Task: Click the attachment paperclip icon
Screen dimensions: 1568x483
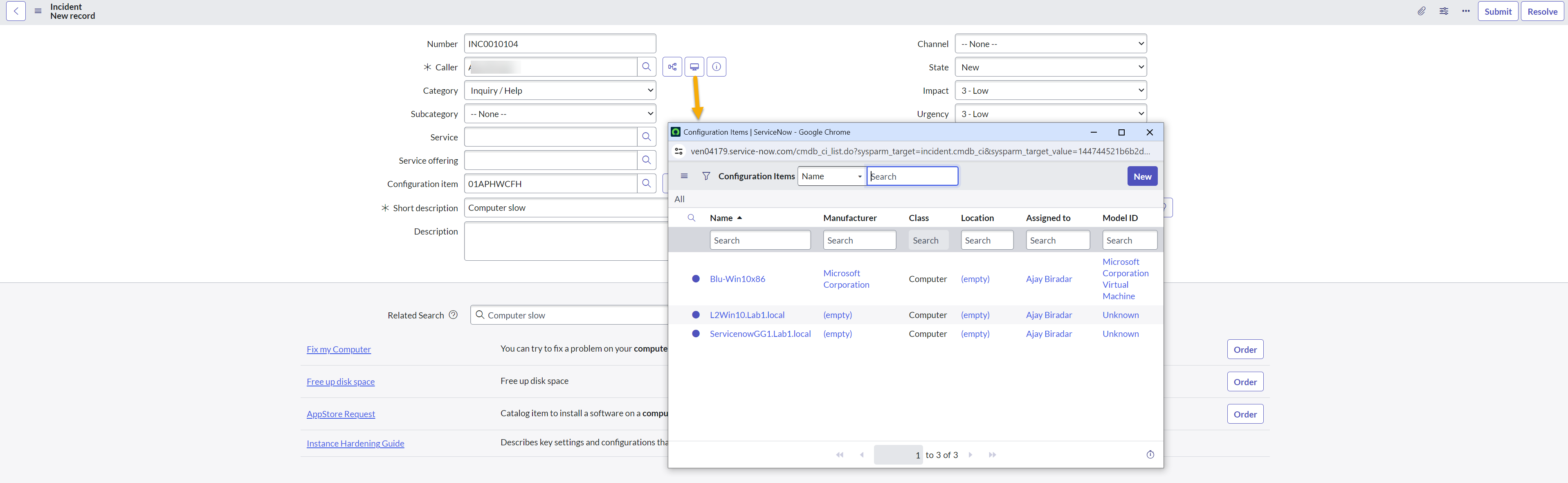Action: point(1421,11)
